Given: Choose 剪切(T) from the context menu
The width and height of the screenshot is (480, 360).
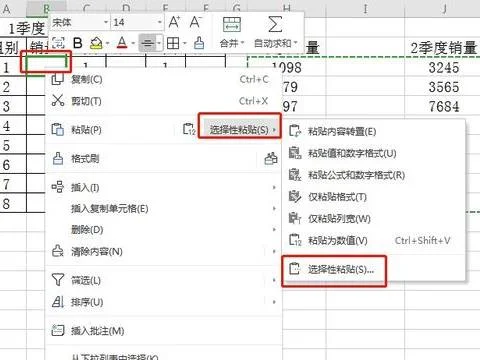Looking at the screenshot, I should tap(163, 101).
